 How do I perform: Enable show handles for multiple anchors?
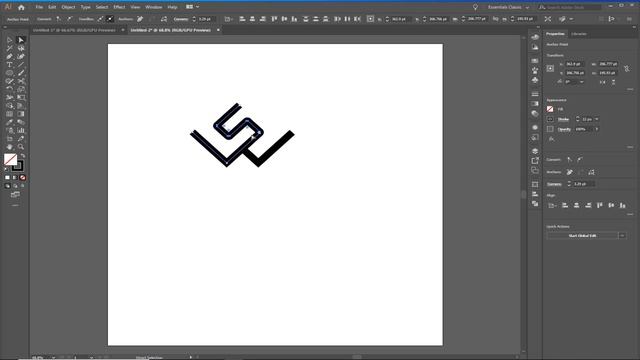pyautogui.click(x=100, y=19)
